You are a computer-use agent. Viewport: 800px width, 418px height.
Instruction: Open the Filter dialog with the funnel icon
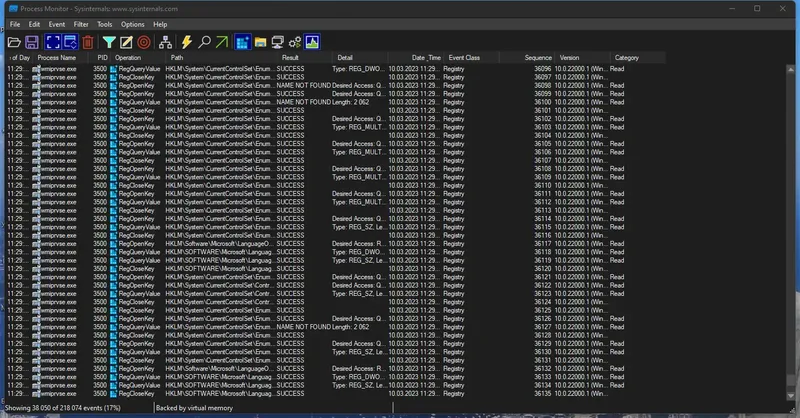pos(109,42)
